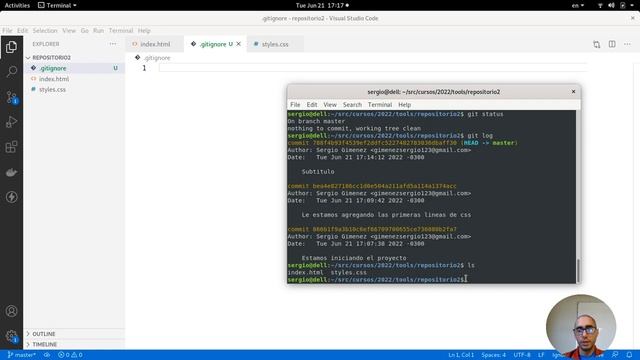Switch to the index.html tab
The width and height of the screenshot is (640, 360).
(154, 44)
